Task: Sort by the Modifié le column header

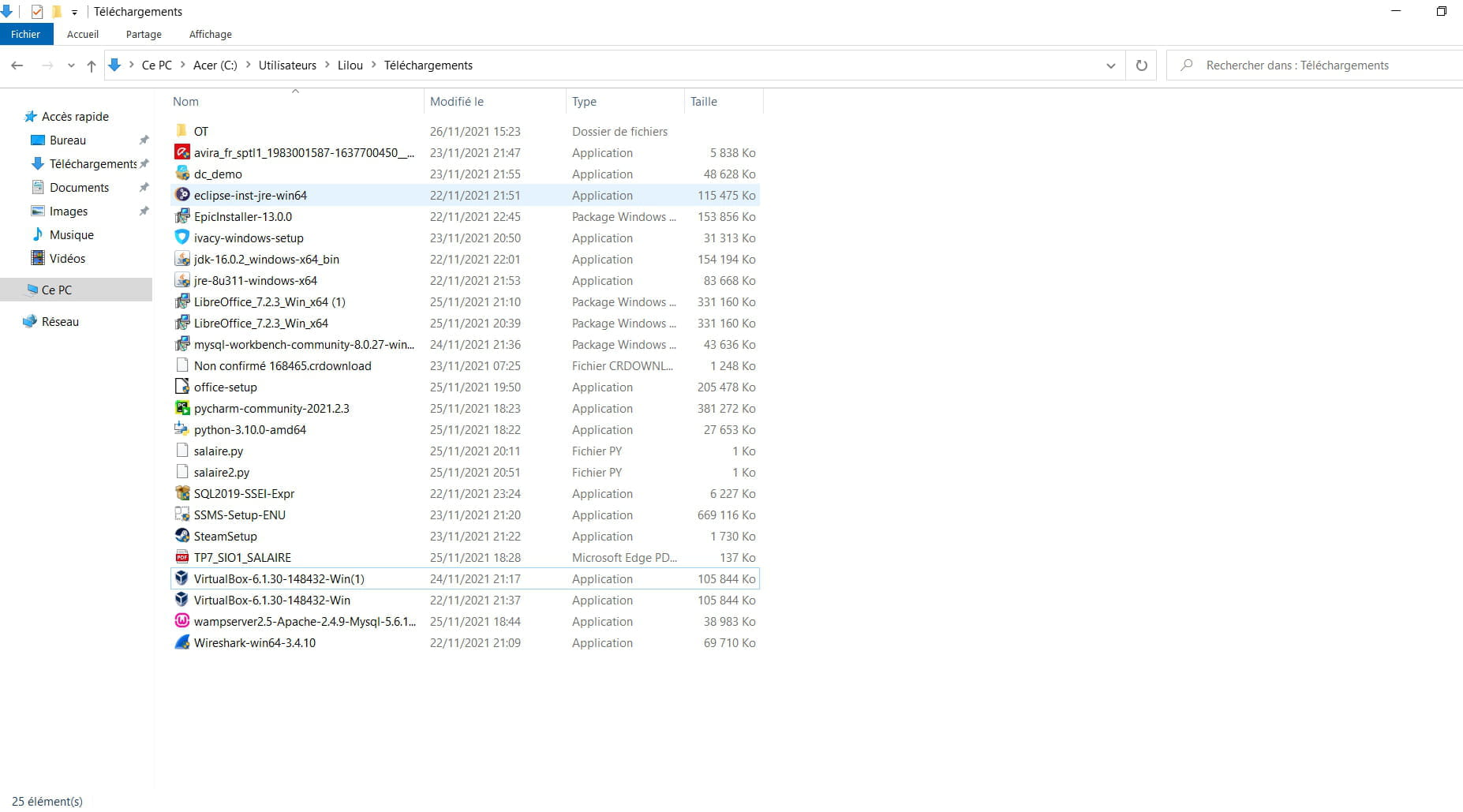Action: coord(495,101)
